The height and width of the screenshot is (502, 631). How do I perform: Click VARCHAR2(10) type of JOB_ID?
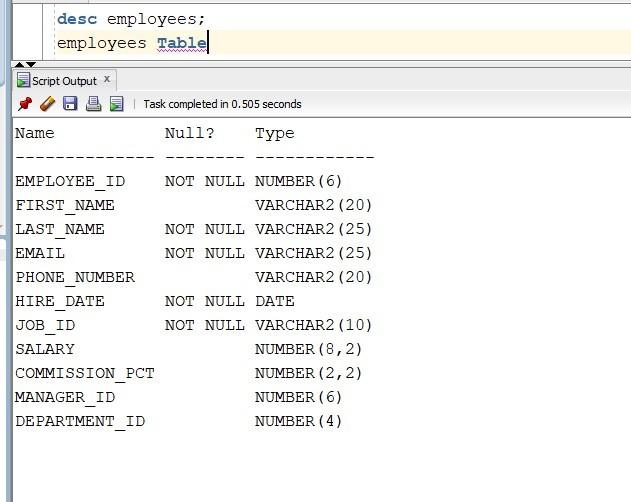click(313, 325)
